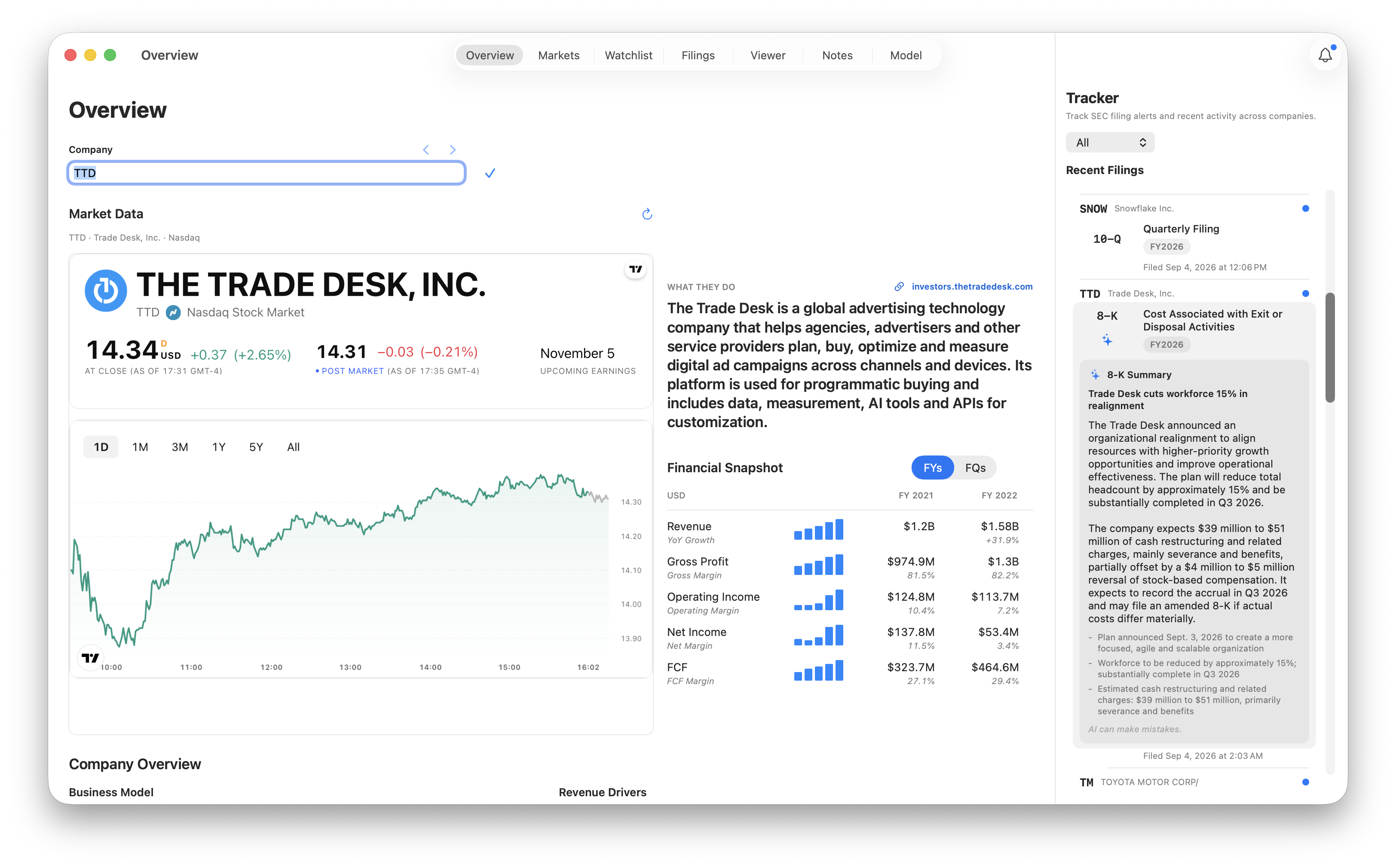The width and height of the screenshot is (1396, 868).
Task: Click unread dot on TTD filing
Action: coord(1305,293)
